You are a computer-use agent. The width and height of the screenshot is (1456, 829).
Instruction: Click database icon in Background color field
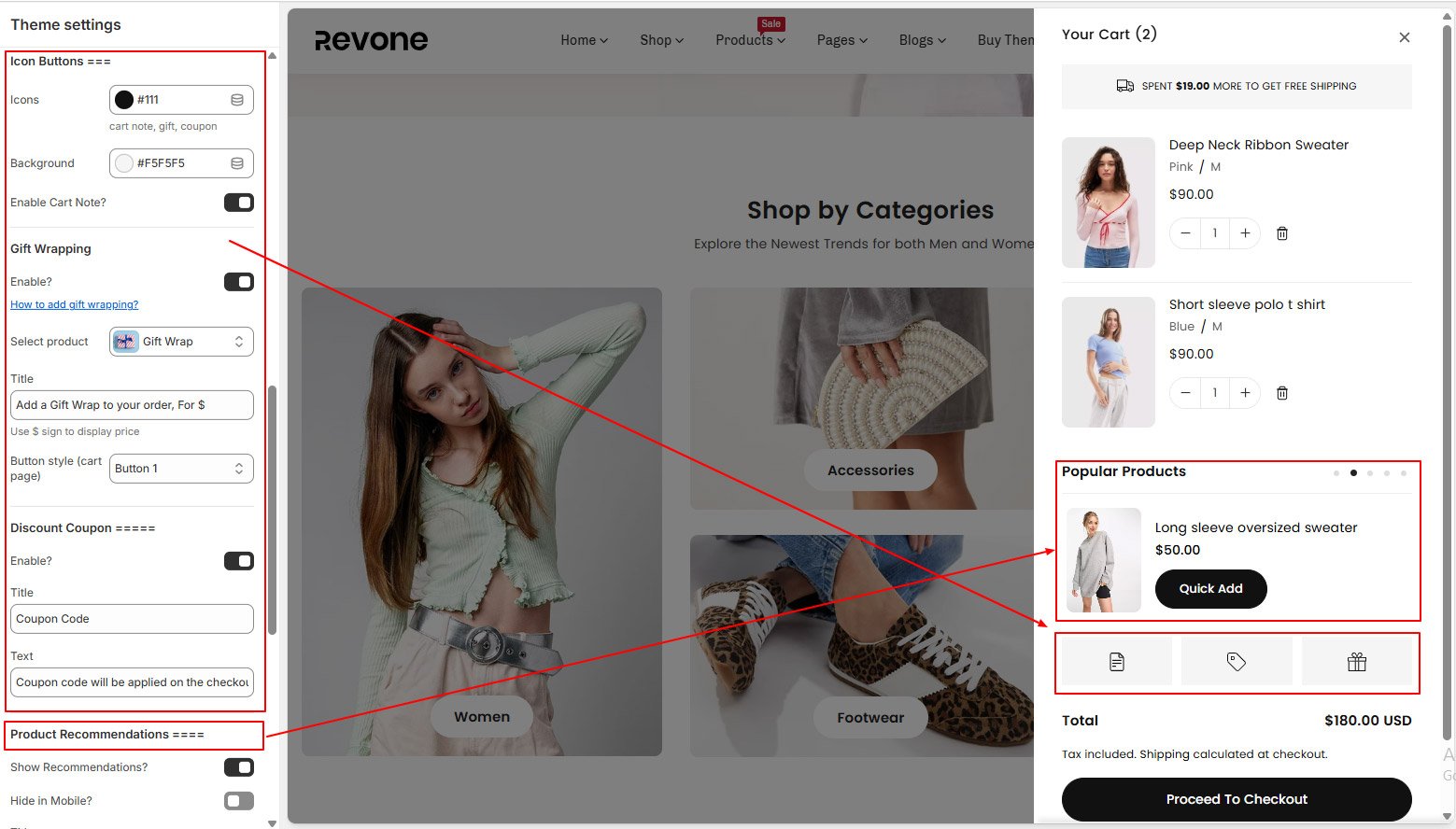(x=237, y=163)
